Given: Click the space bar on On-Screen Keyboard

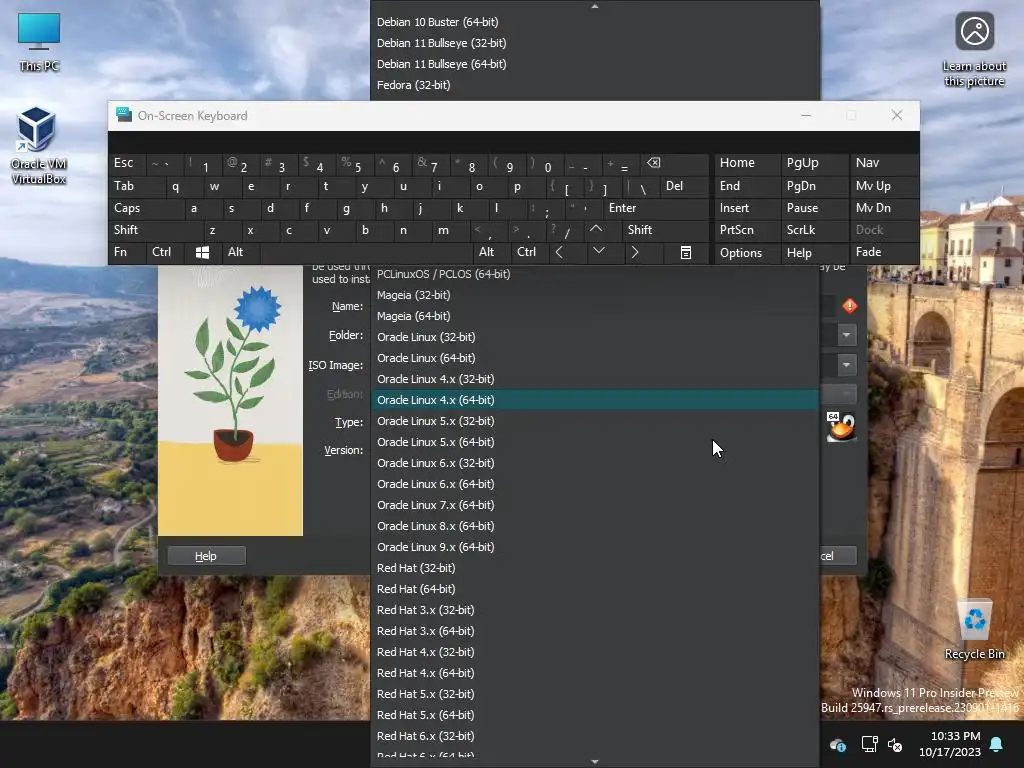Looking at the screenshot, I should [366, 253].
